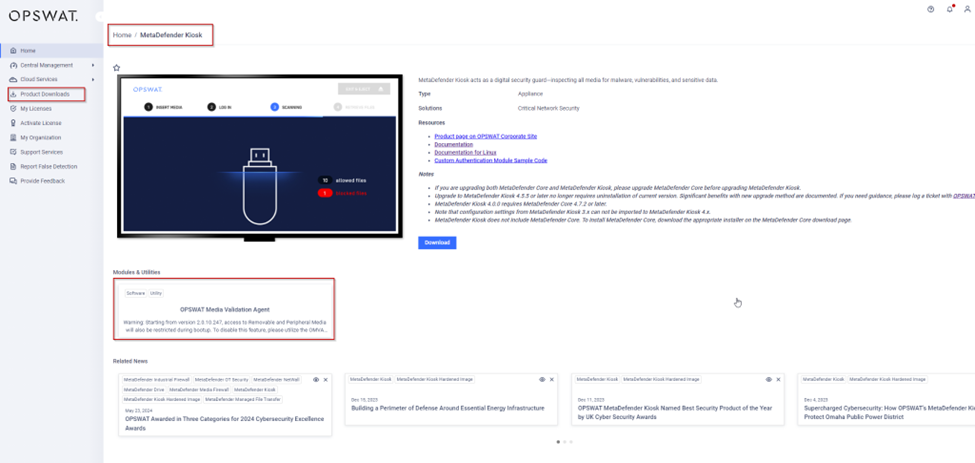975x463 pixels.
Task: Expand the Cloud Services submenu arrow
Action: click(93, 80)
